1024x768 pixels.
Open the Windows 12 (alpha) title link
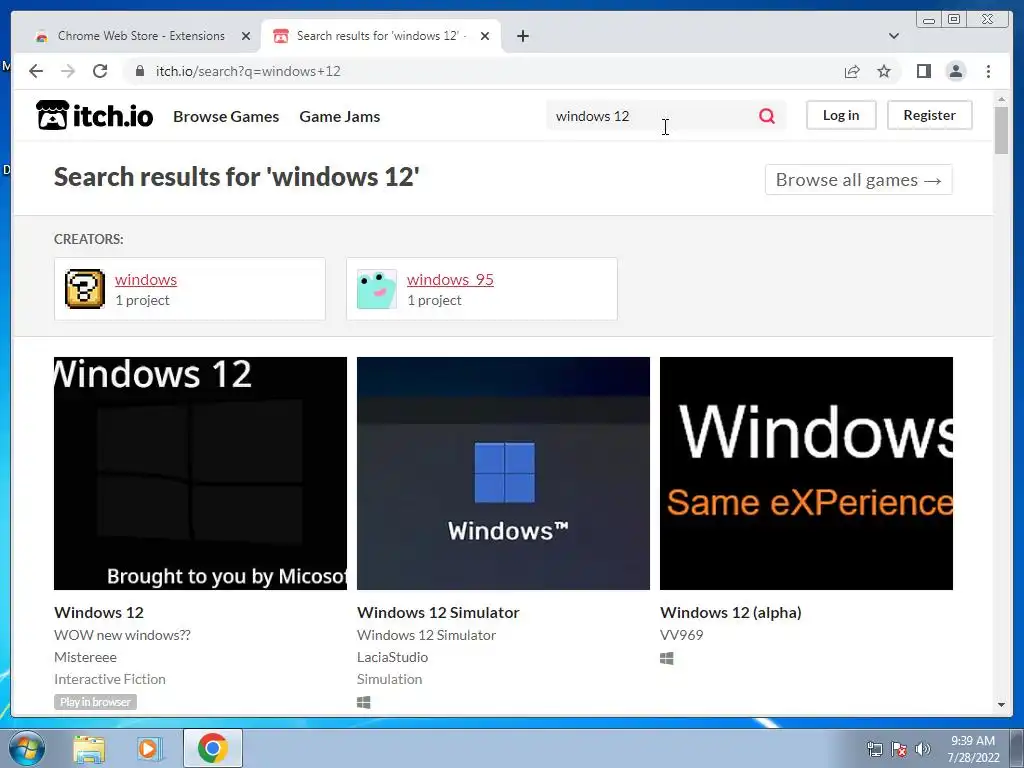(x=730, y=613)
